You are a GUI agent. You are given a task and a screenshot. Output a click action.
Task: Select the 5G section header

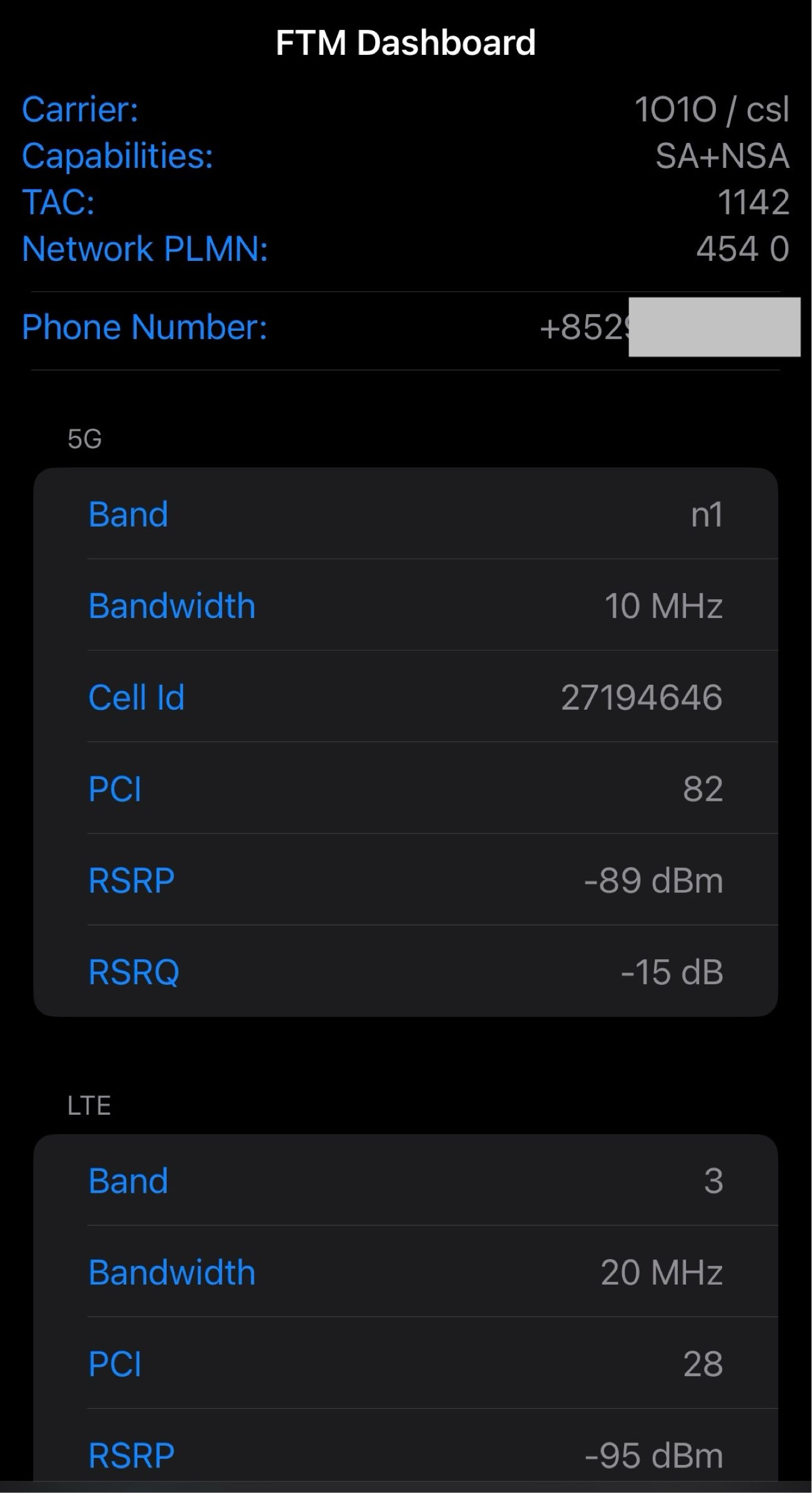[x=85, y=439]
